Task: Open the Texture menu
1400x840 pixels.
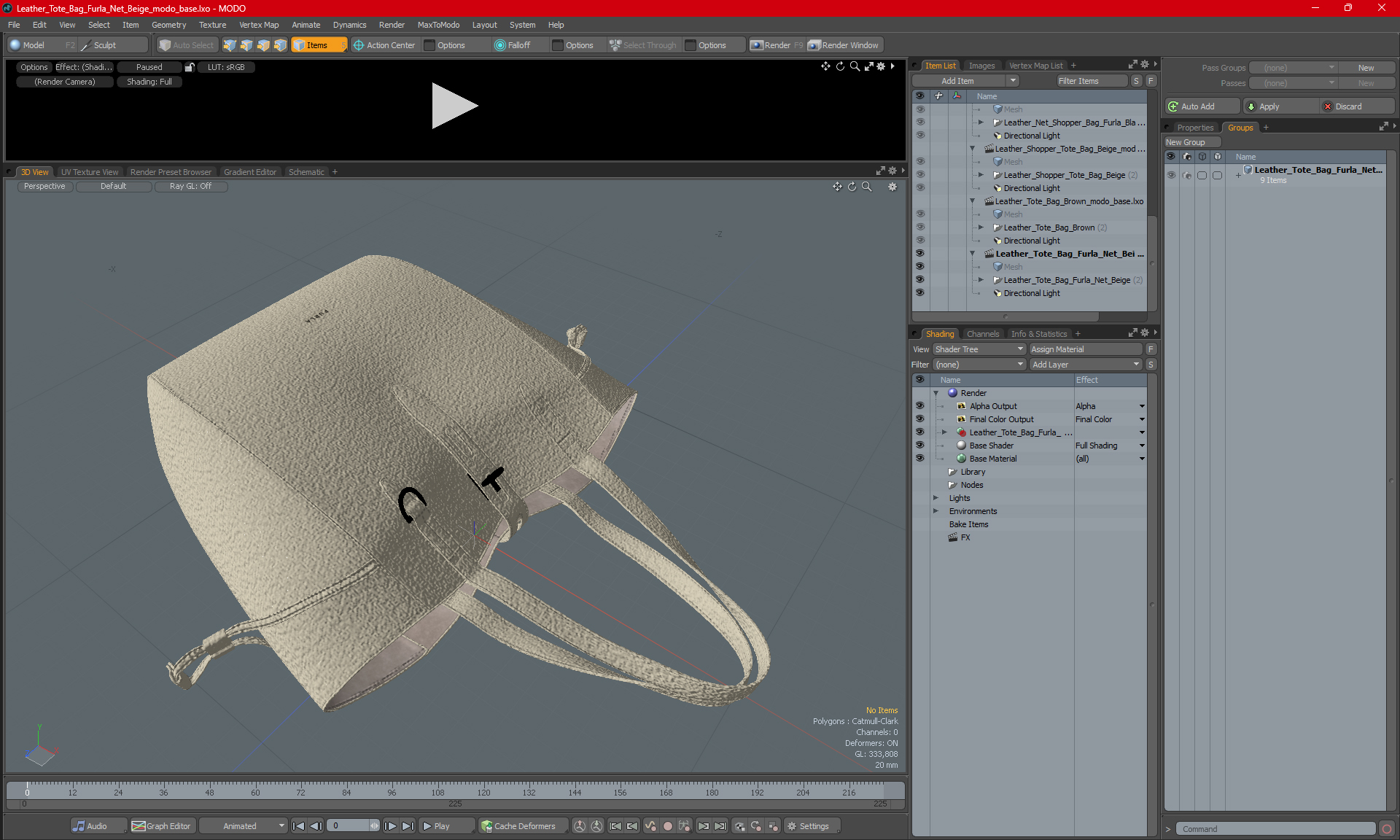Action: [x=212, y=25]
